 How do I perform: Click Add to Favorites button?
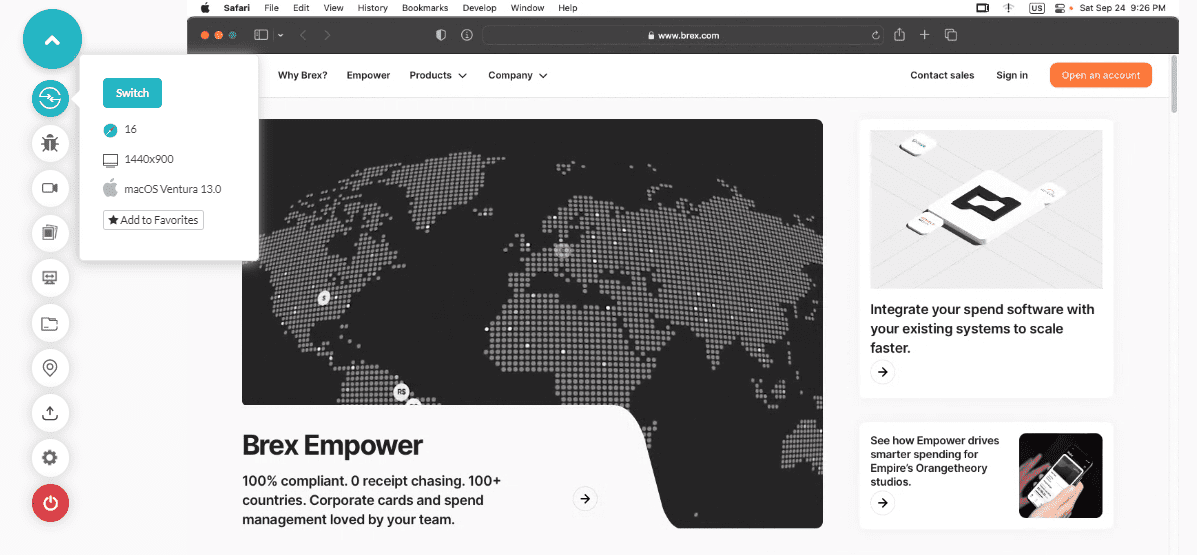153,220
